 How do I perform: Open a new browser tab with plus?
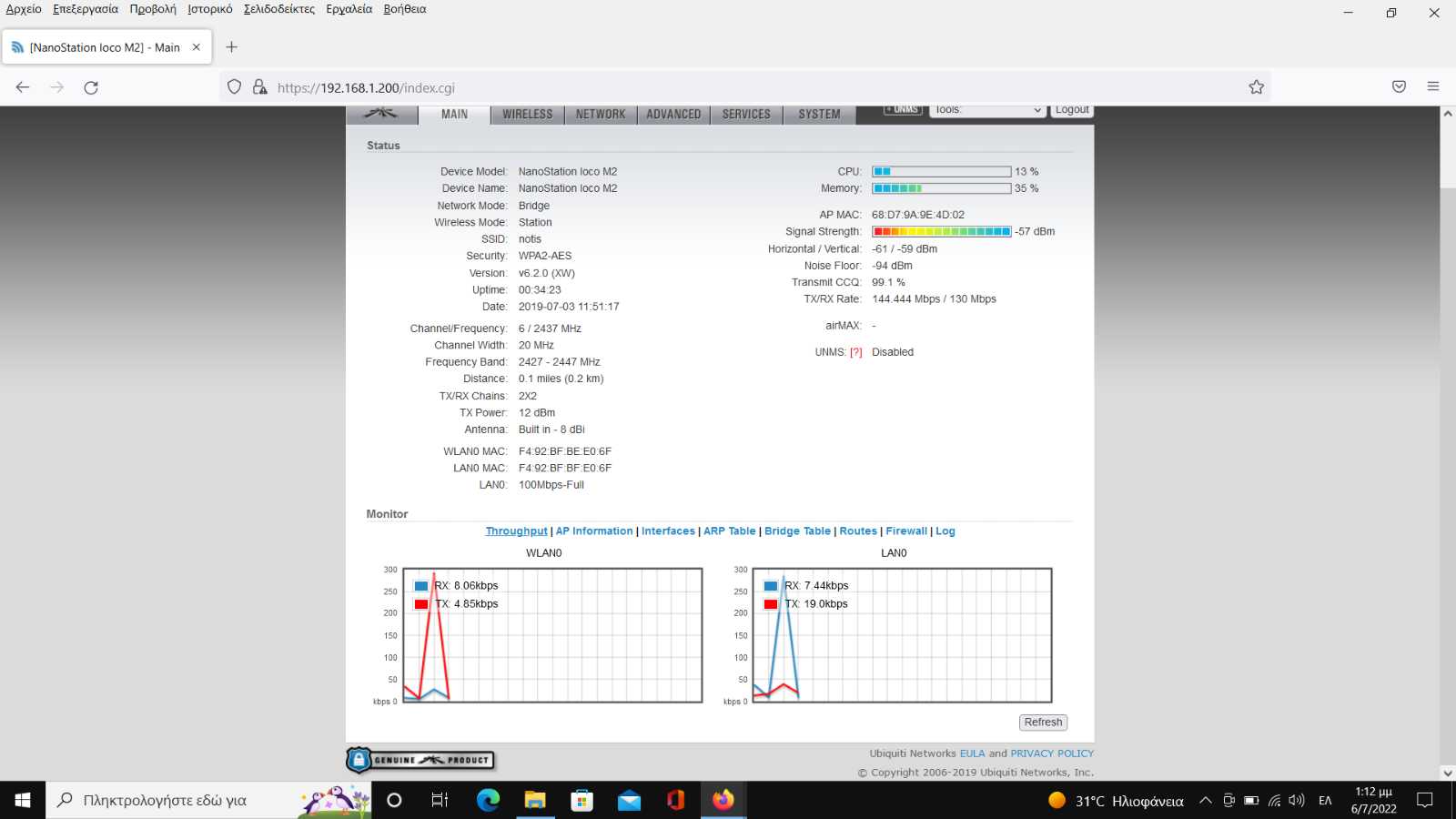[231, 47]
